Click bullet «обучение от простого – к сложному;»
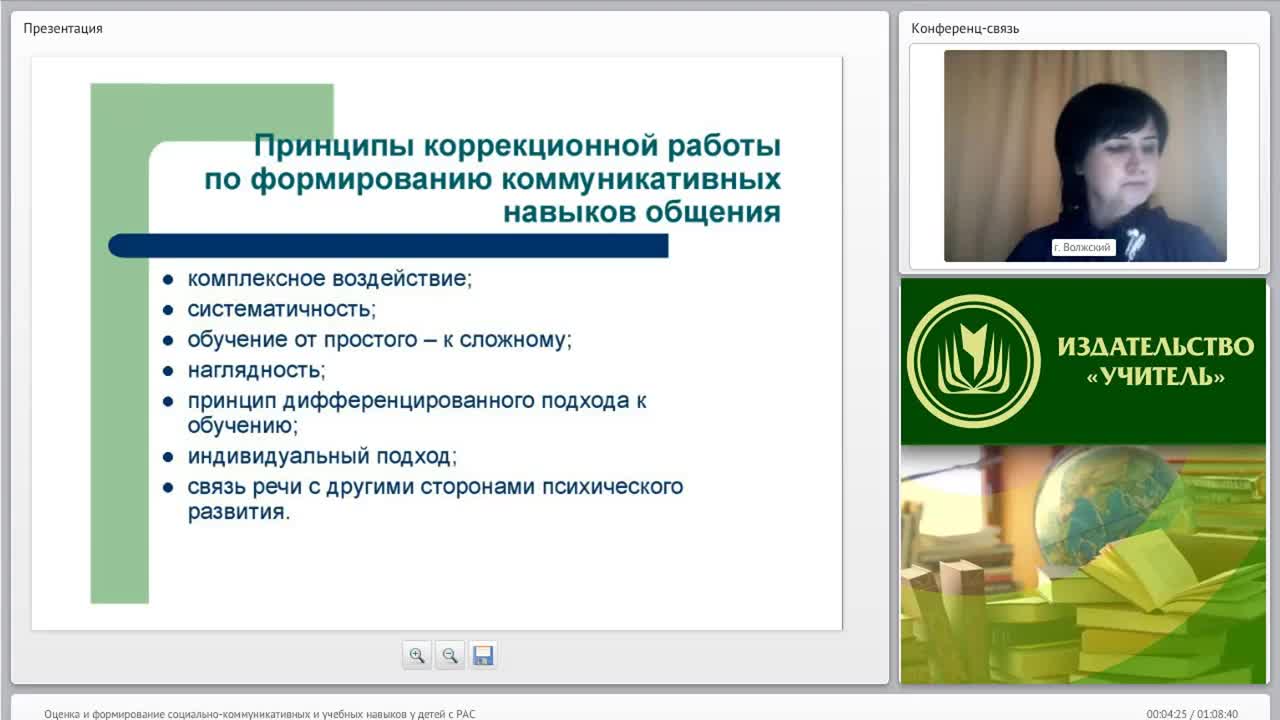Viewport: 1280px width, 720px height. pyautogui.click(x=380, y=340)
